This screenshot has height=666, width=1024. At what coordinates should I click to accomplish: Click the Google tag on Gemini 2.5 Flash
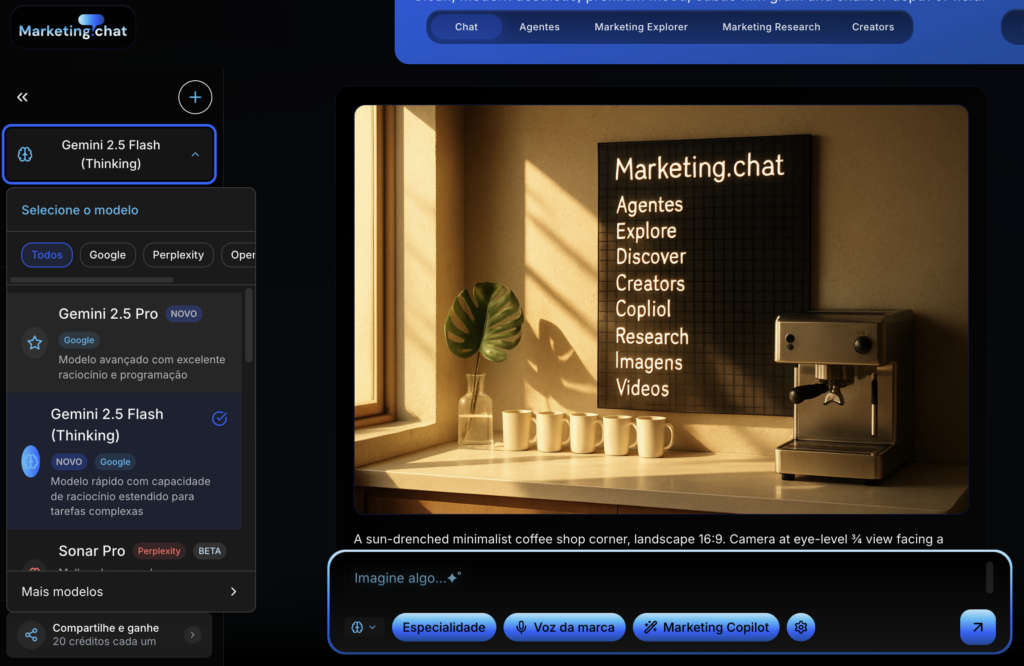(x=115, y=462)
